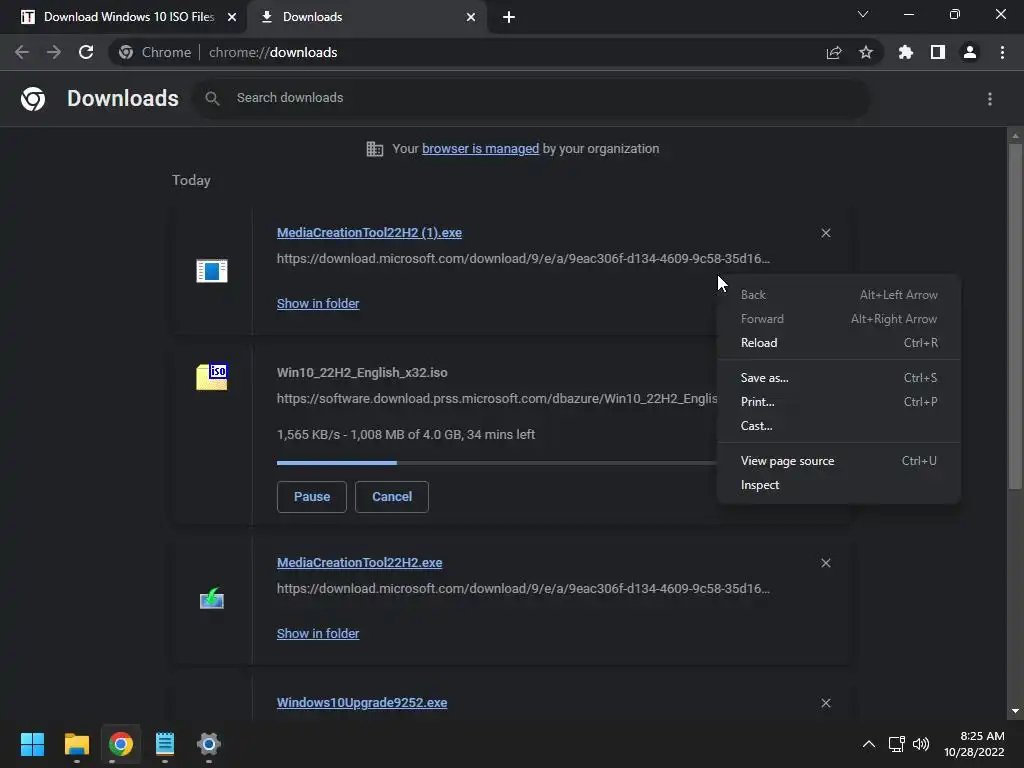Image resolution: width=1024 pixels, height=768 pixels.
Task: Toggle the side panel icon
Action: coord(938,52)
